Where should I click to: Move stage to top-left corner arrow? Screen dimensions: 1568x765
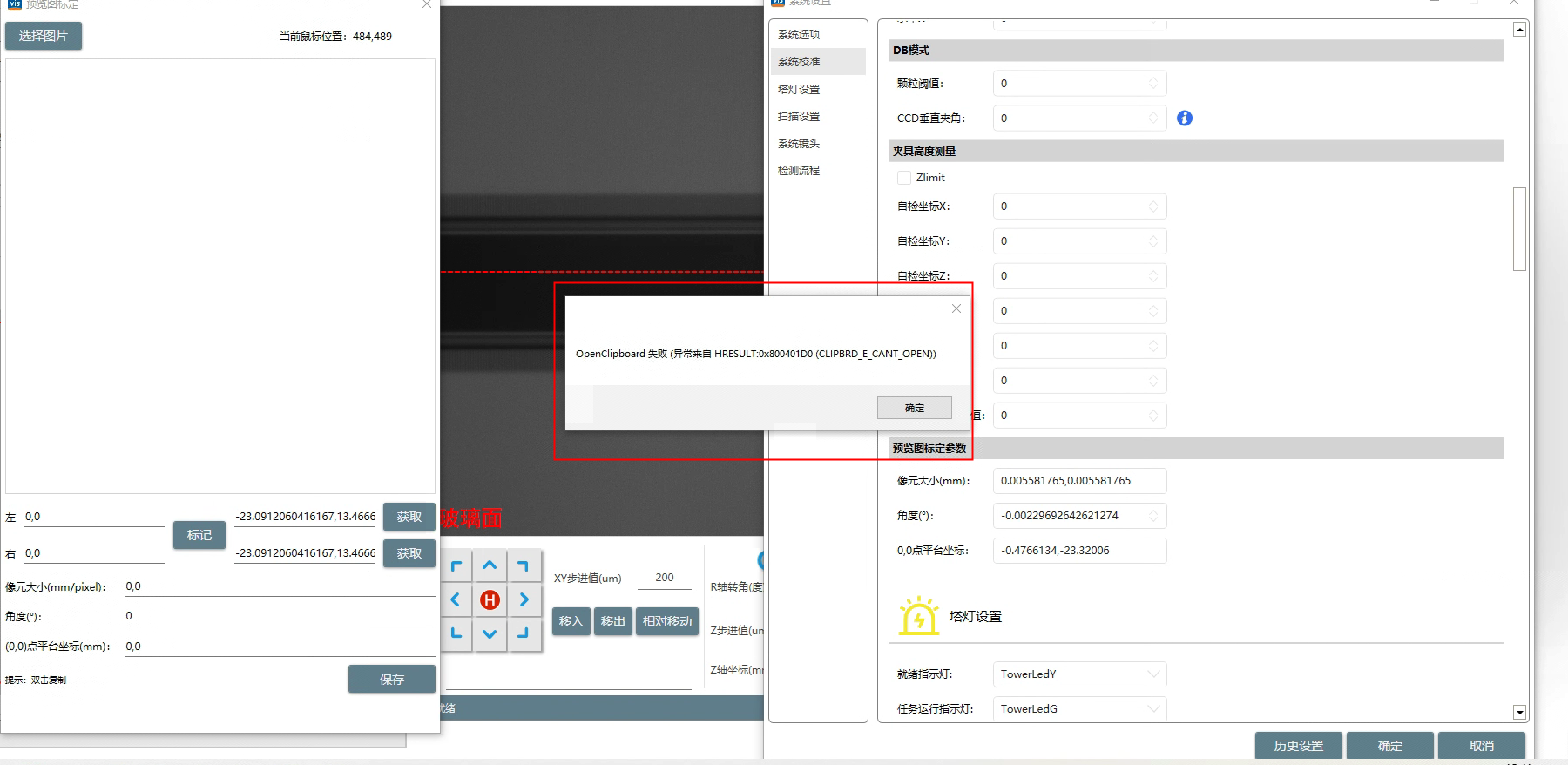456,566
